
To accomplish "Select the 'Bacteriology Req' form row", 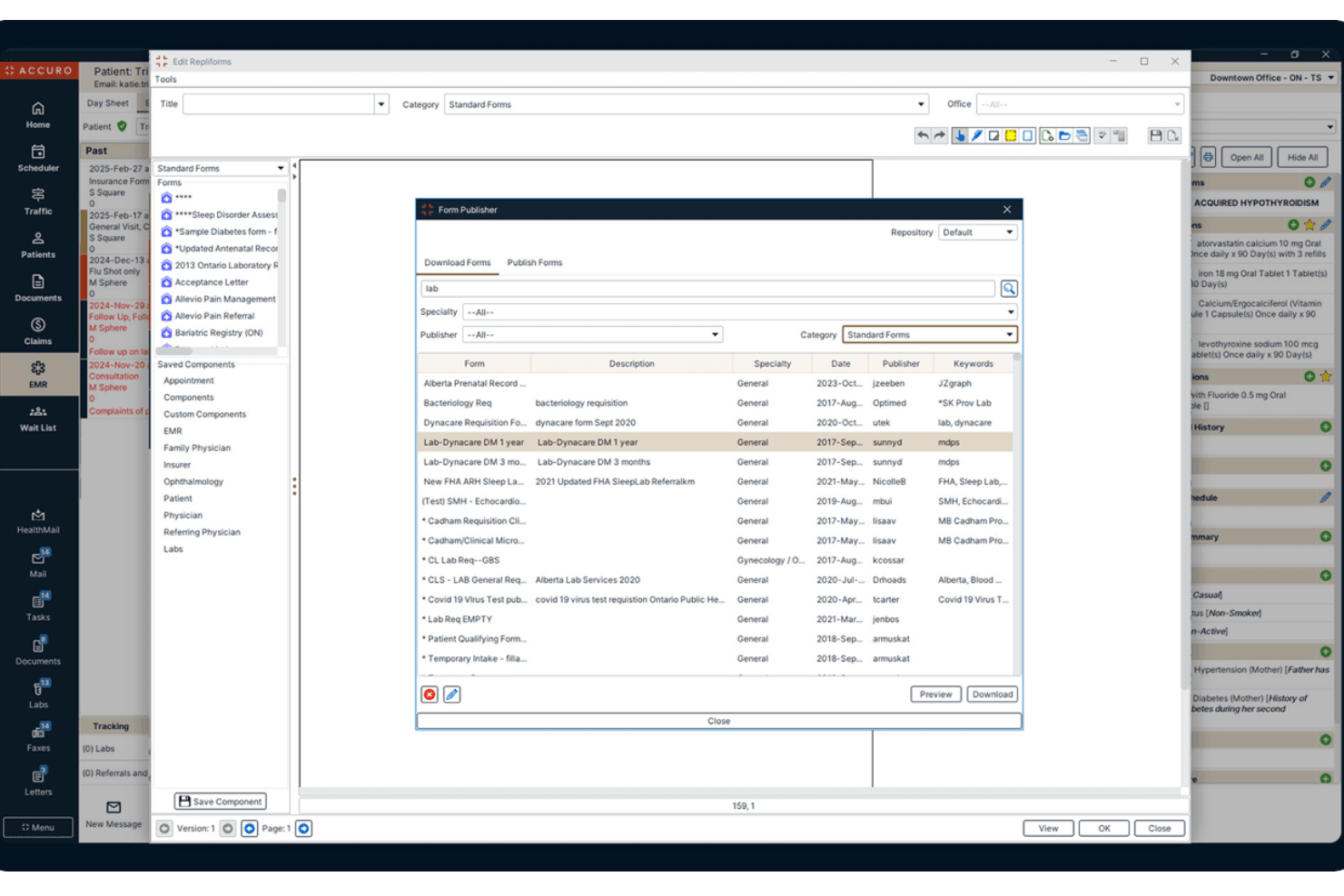I will pyautogui.click(x=716, y=403).
